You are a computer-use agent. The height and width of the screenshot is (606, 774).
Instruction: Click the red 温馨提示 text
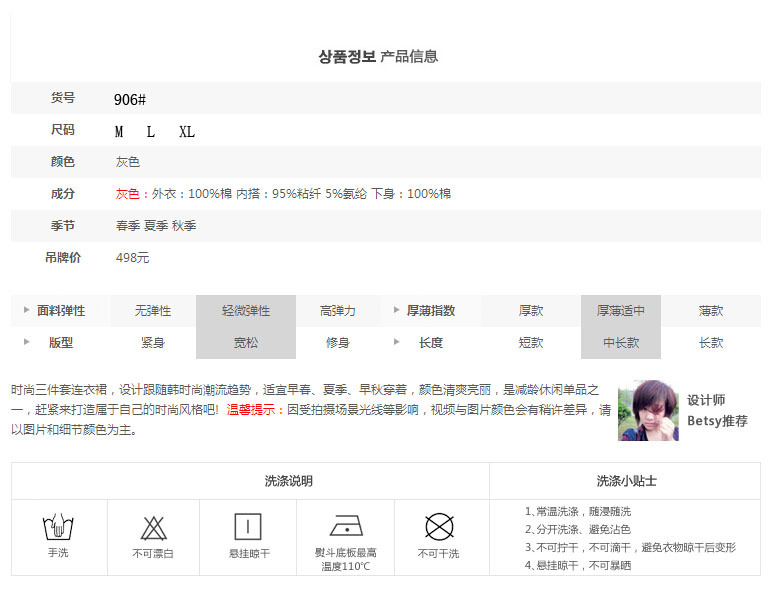click(x=255, y=410)
